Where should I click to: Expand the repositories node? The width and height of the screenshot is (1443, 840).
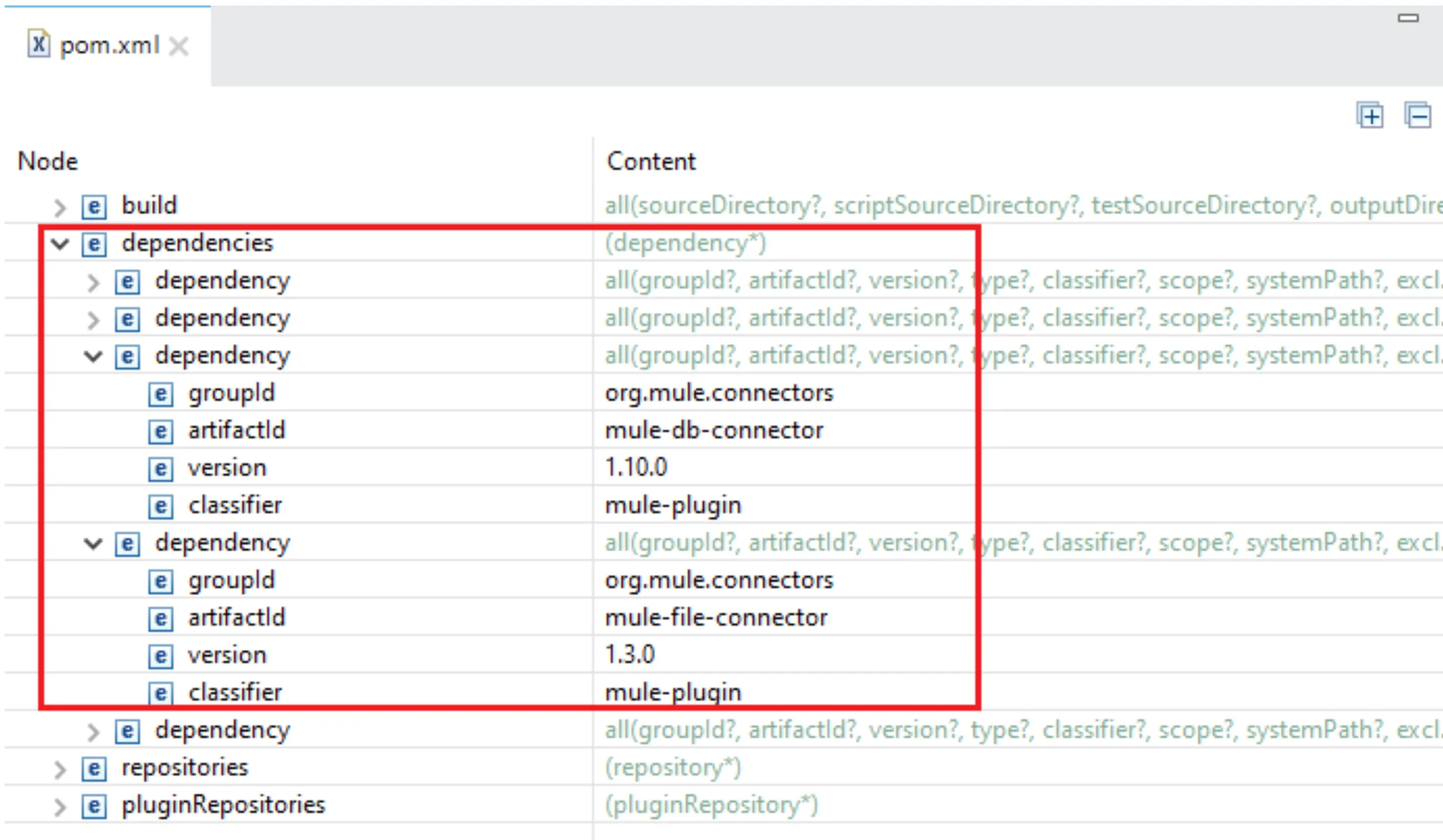tap(59, 769)
